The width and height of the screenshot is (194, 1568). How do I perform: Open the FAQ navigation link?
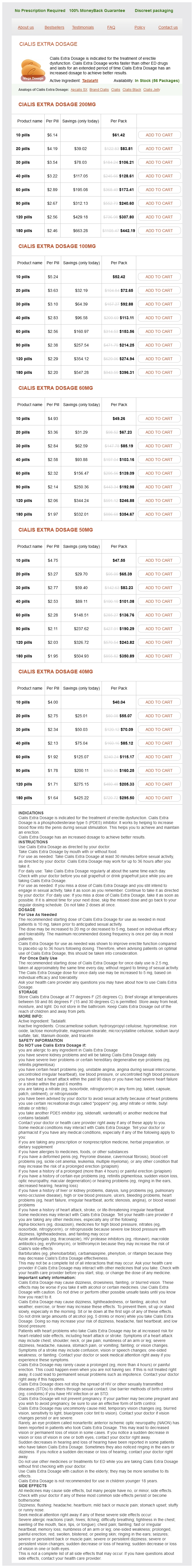111,27
